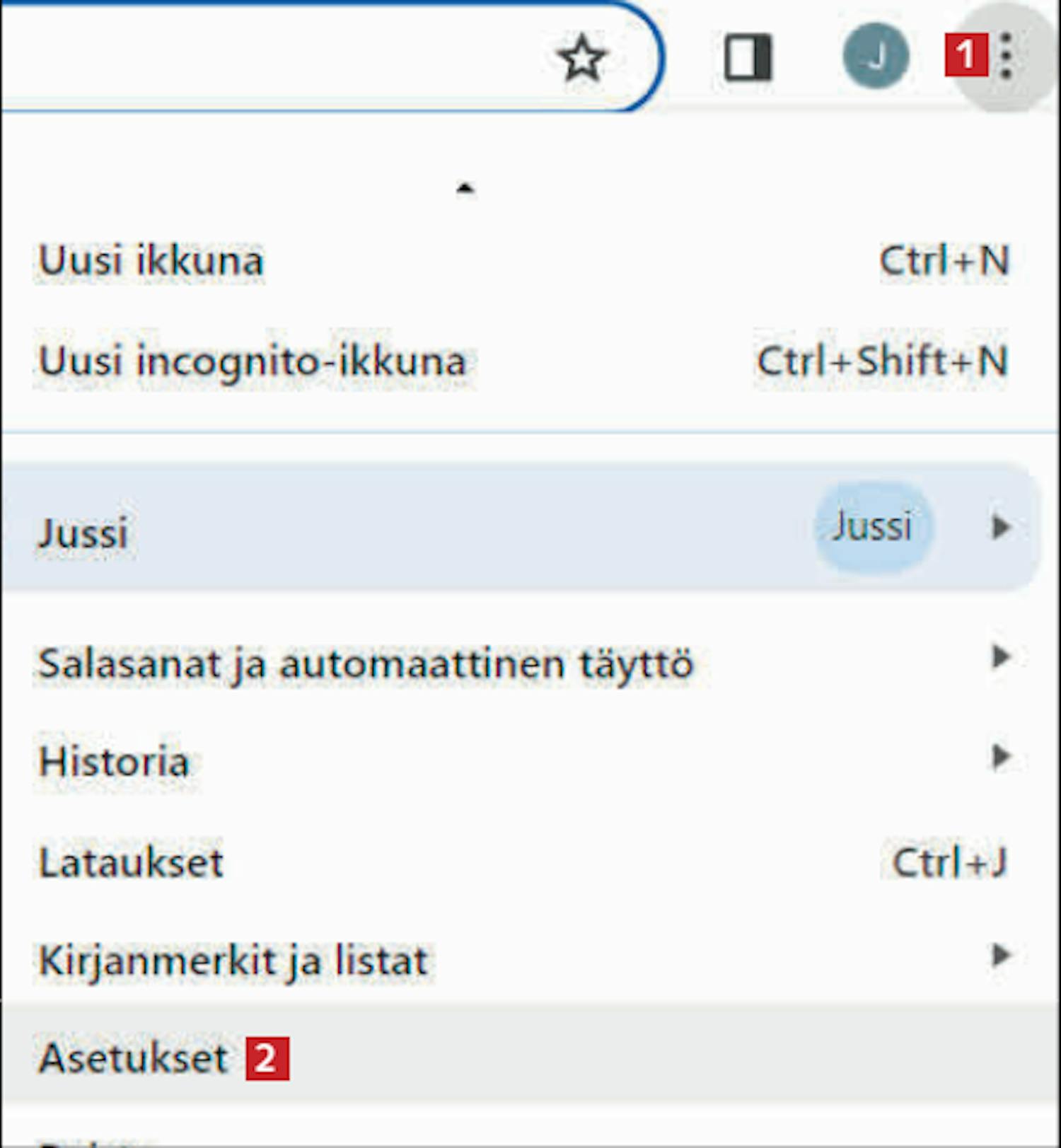Click the red number 1 marker
Screen dimensions: 1061x1148
coord(966,55)
